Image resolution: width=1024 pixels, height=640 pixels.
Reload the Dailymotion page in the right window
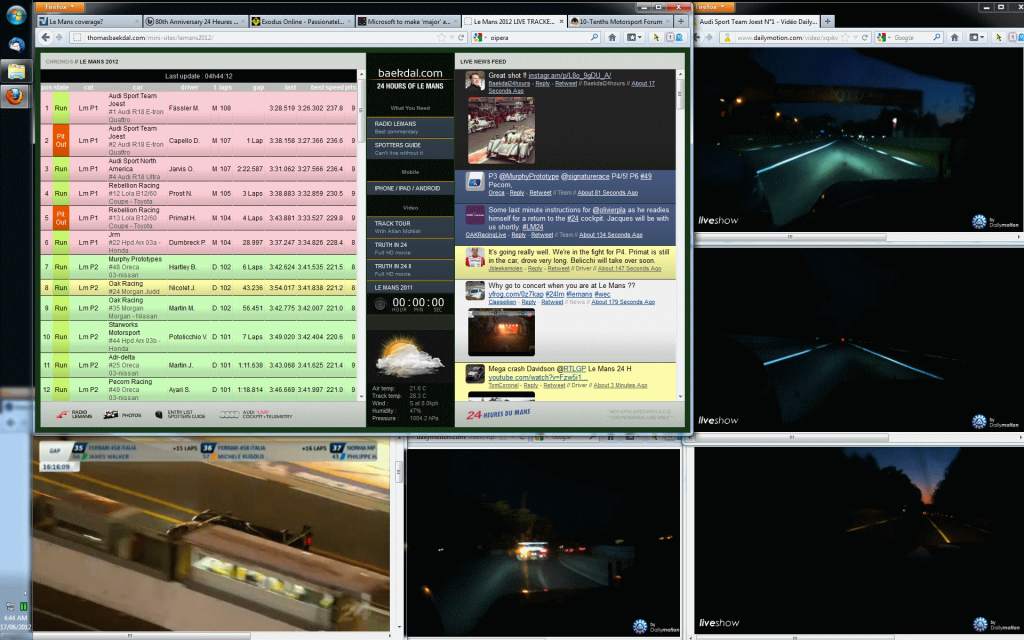865,38
